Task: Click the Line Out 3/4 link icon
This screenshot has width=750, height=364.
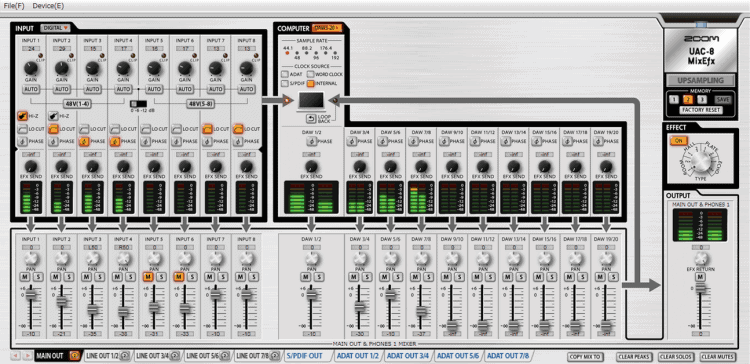Action: pyautogui.click(x=175, y=356)
